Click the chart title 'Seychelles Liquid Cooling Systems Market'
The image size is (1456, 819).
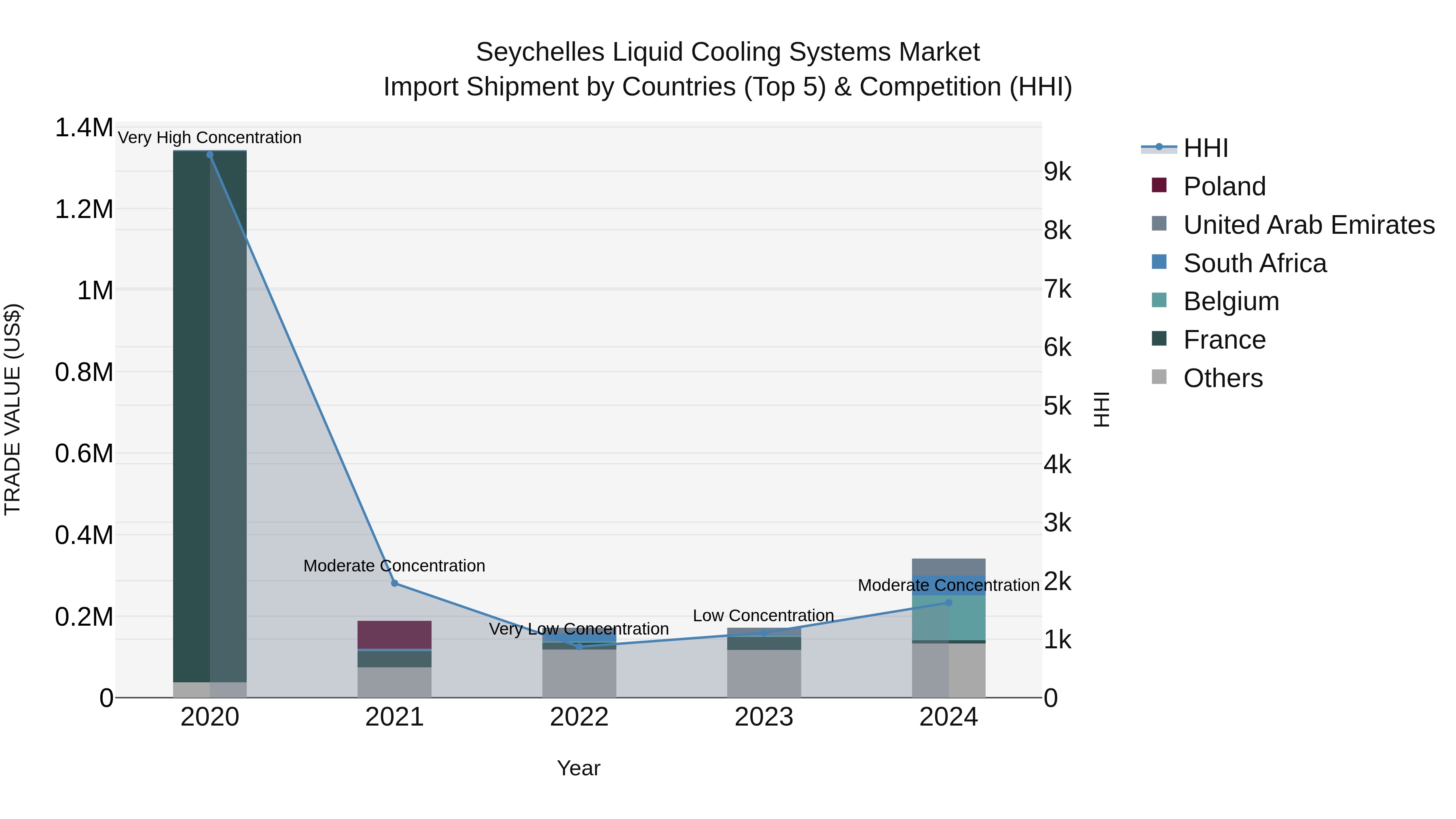coord(728,52)
